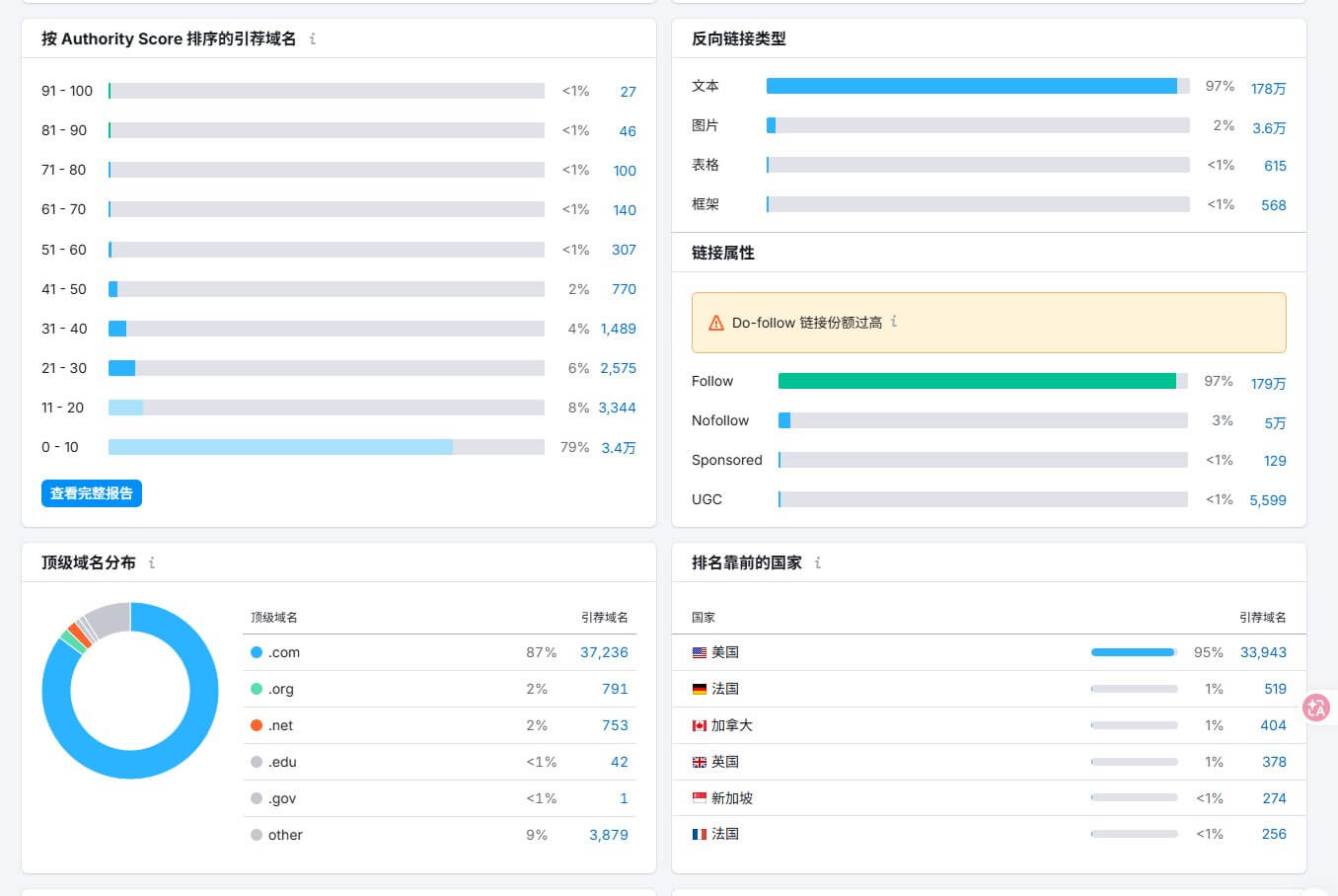The image size is (1338, 896).
Task: Click the 0 - 10 score distribution bar
Action: (x=327, y=447)
